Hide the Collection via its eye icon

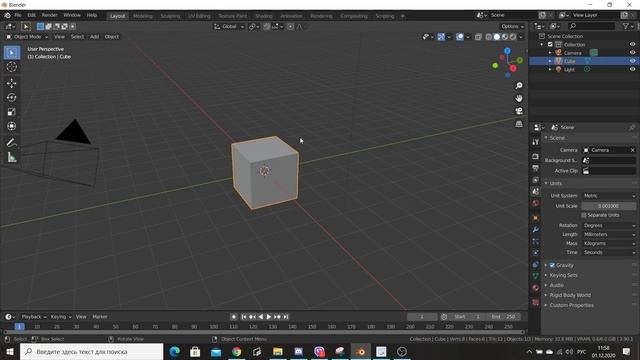(x=632, y=44)
